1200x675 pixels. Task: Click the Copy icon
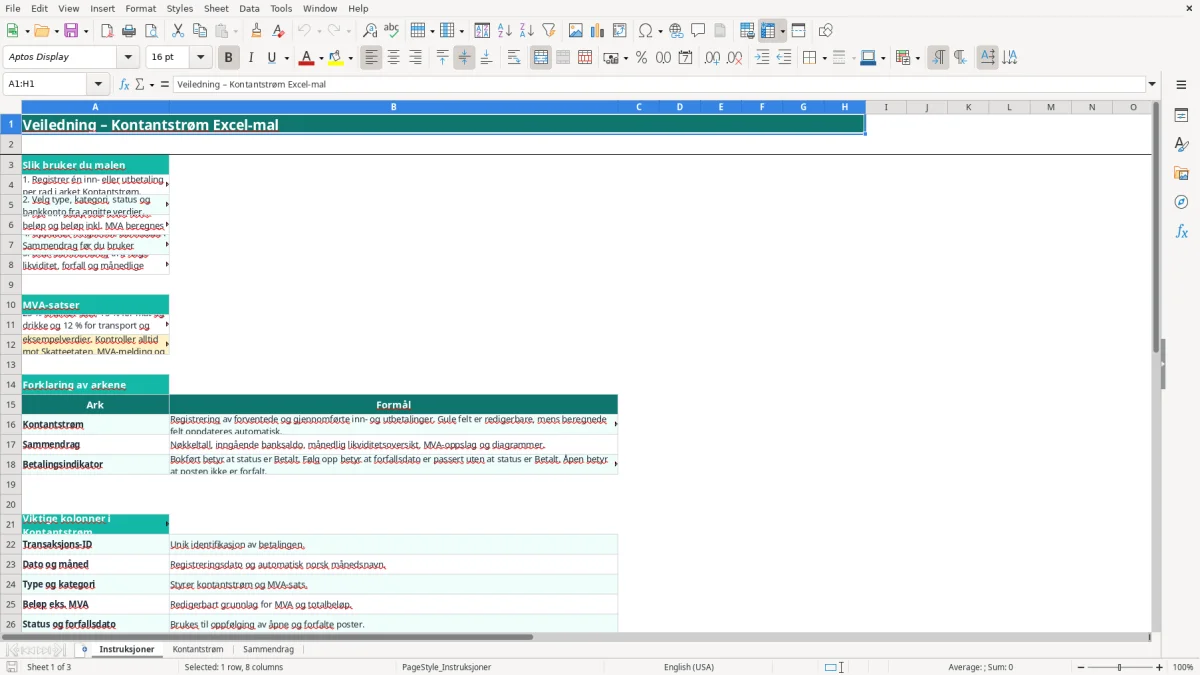click(x=199, y=31)
